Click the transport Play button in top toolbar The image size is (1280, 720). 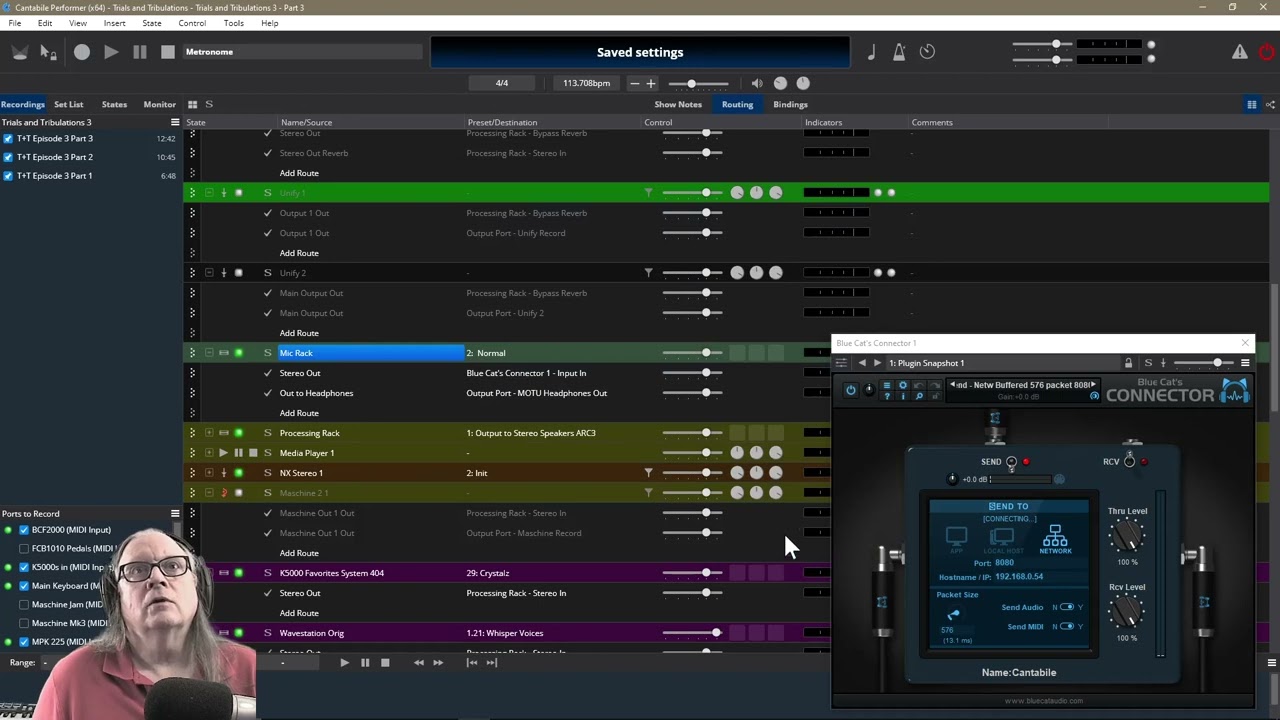111,52
